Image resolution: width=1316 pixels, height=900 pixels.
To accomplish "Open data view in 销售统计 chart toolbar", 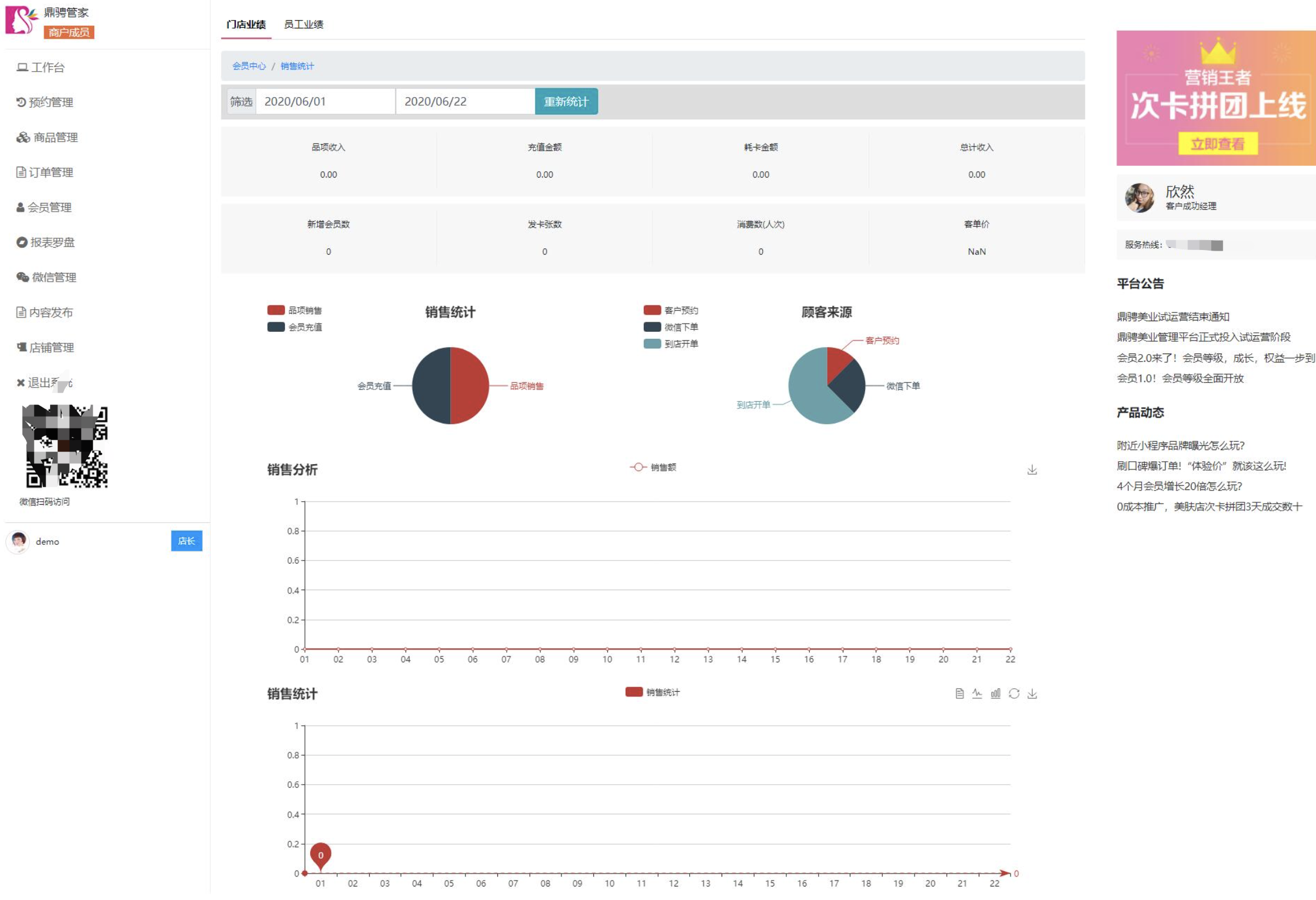I will [959, 694].
